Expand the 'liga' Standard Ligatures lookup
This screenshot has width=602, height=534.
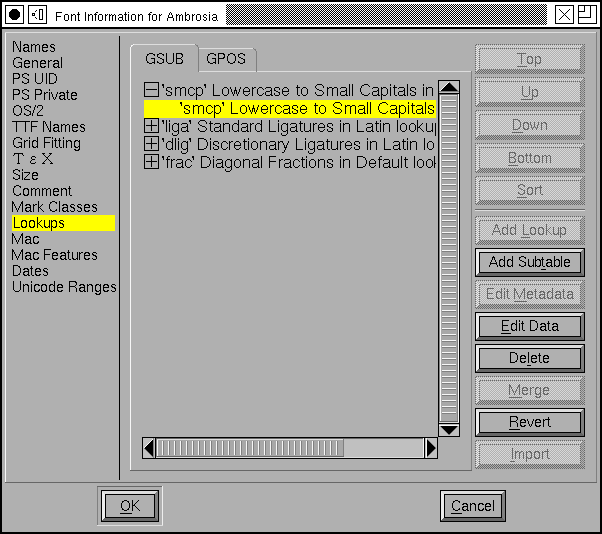[151, 127]
